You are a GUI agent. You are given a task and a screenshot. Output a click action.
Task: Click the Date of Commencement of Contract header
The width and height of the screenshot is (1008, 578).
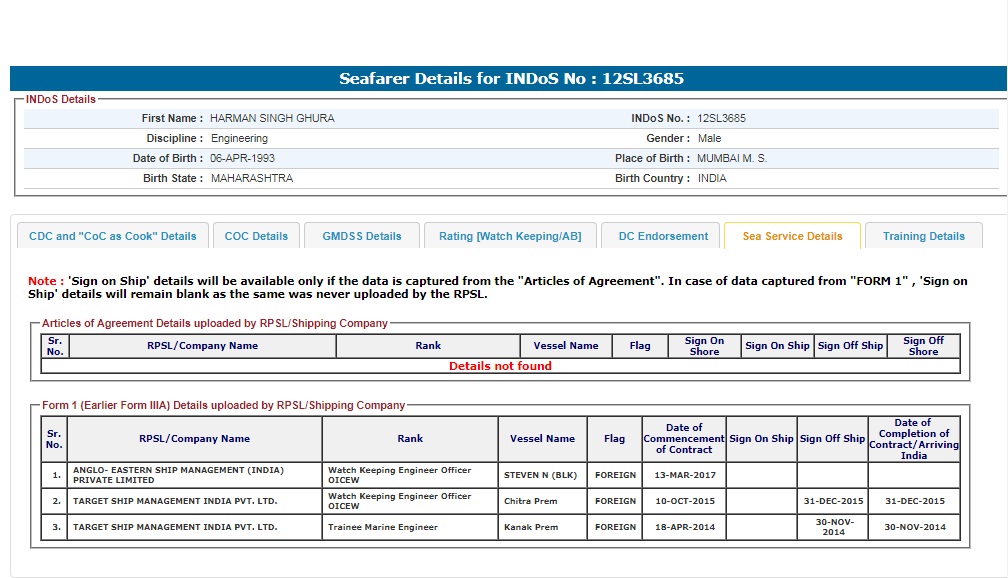click(x=683, y=439)
